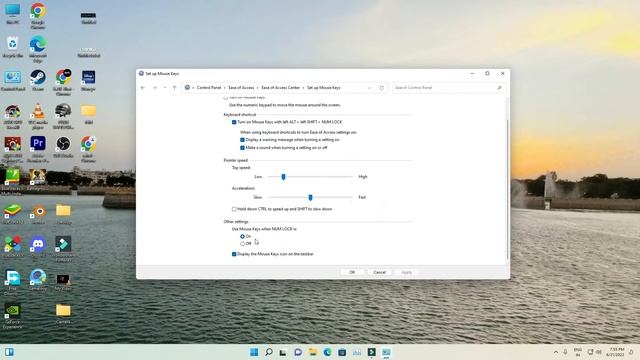Open the BlueStacks desktop shortcut

click(13, 213)
